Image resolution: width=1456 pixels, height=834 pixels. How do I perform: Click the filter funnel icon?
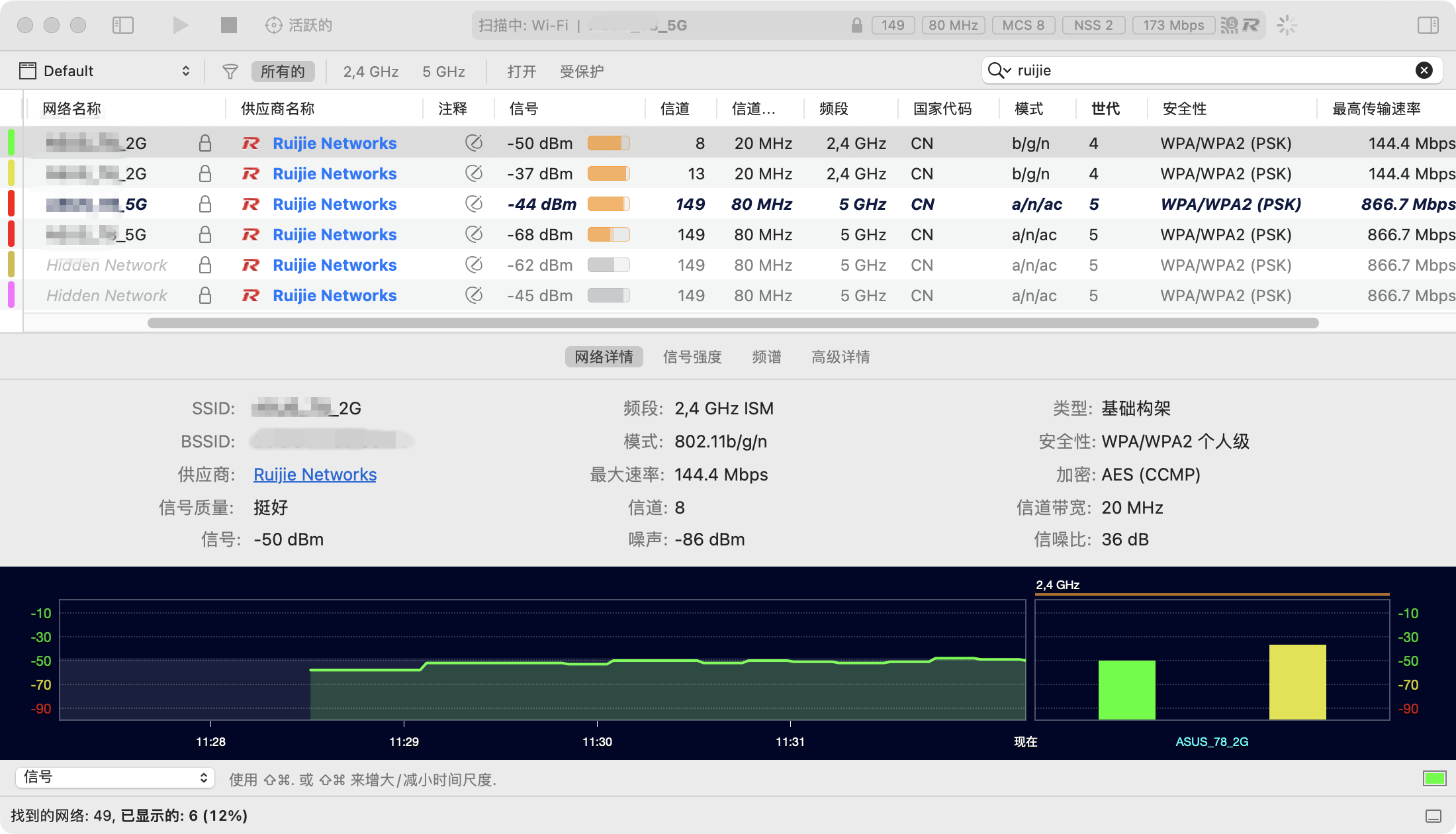tap(230, 71)
